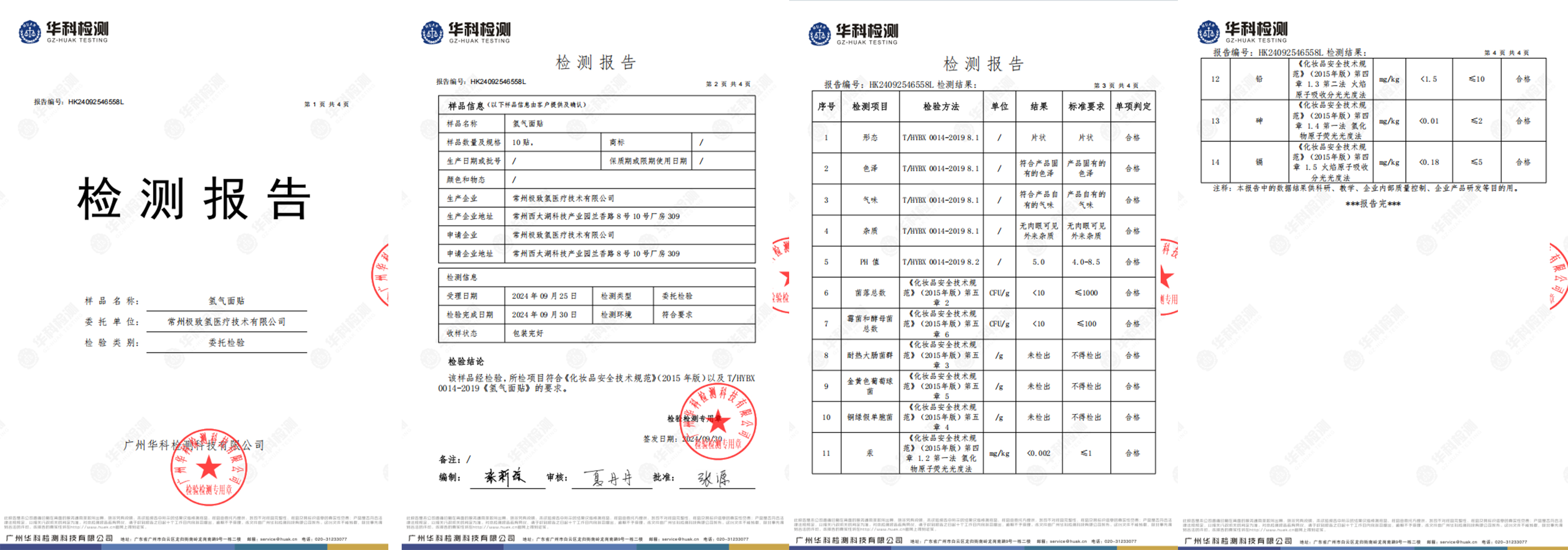This screenshot has width=1568, height=550.
Task: Click the red stamp beside the page 2 issue date
Action: coord(718,422)
